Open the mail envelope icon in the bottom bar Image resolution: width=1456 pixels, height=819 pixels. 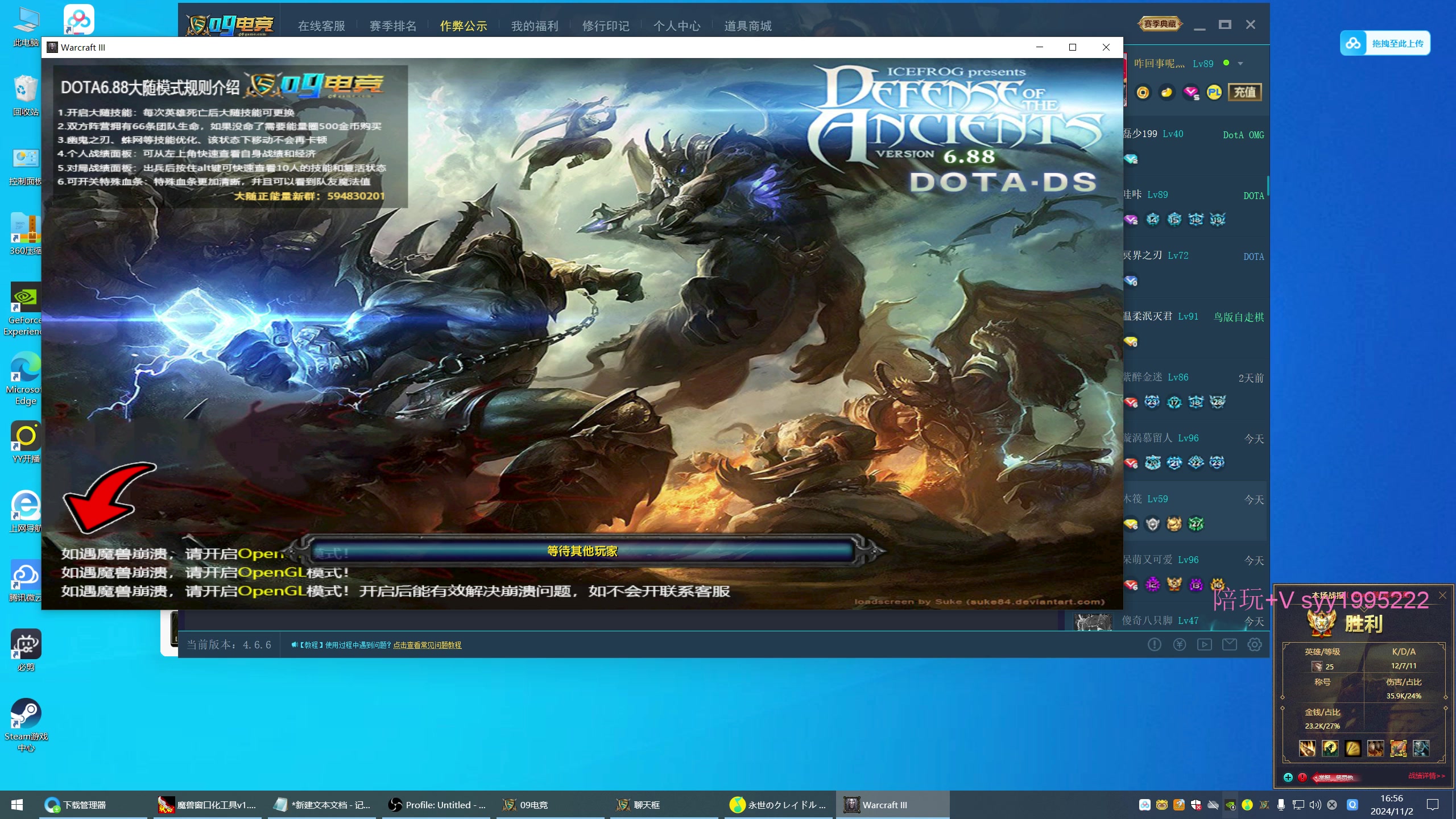coord(1230,644)
